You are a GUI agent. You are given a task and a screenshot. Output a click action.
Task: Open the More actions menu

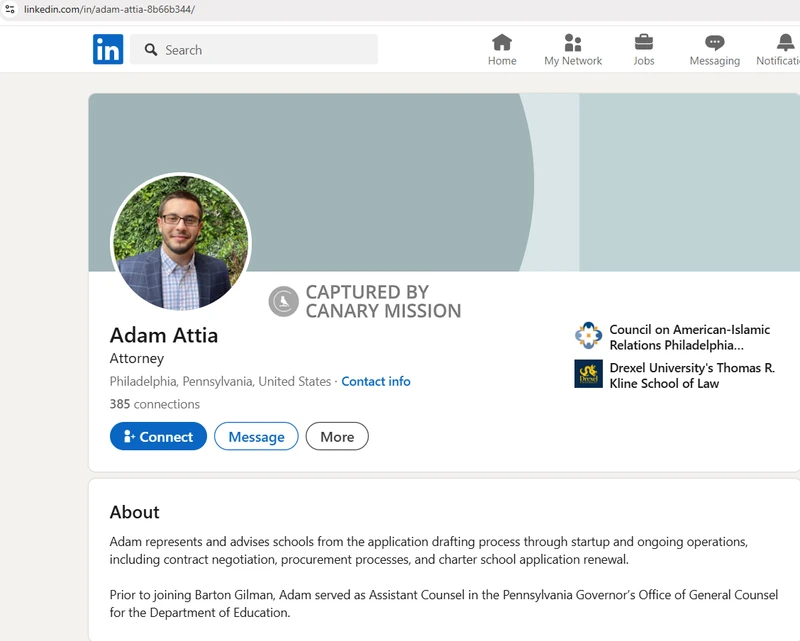click(337, 436)
